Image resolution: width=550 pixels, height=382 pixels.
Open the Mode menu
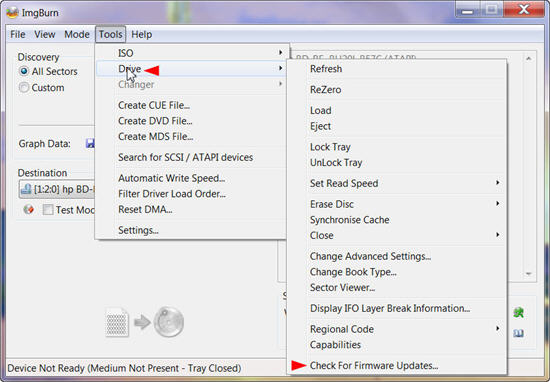(77, 34)
